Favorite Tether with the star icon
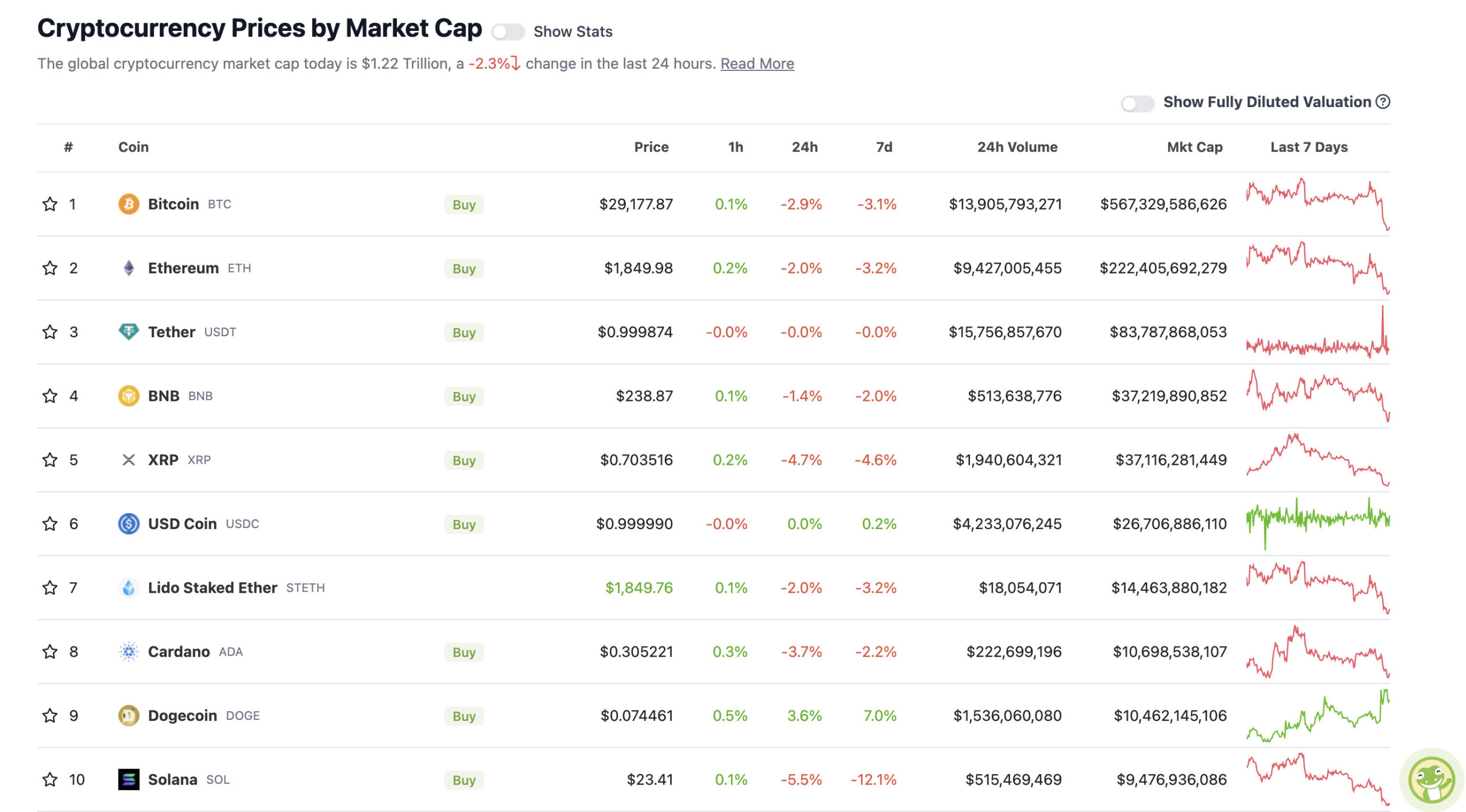The width and height of the screenshot is (1466, 812). point(50,332)
